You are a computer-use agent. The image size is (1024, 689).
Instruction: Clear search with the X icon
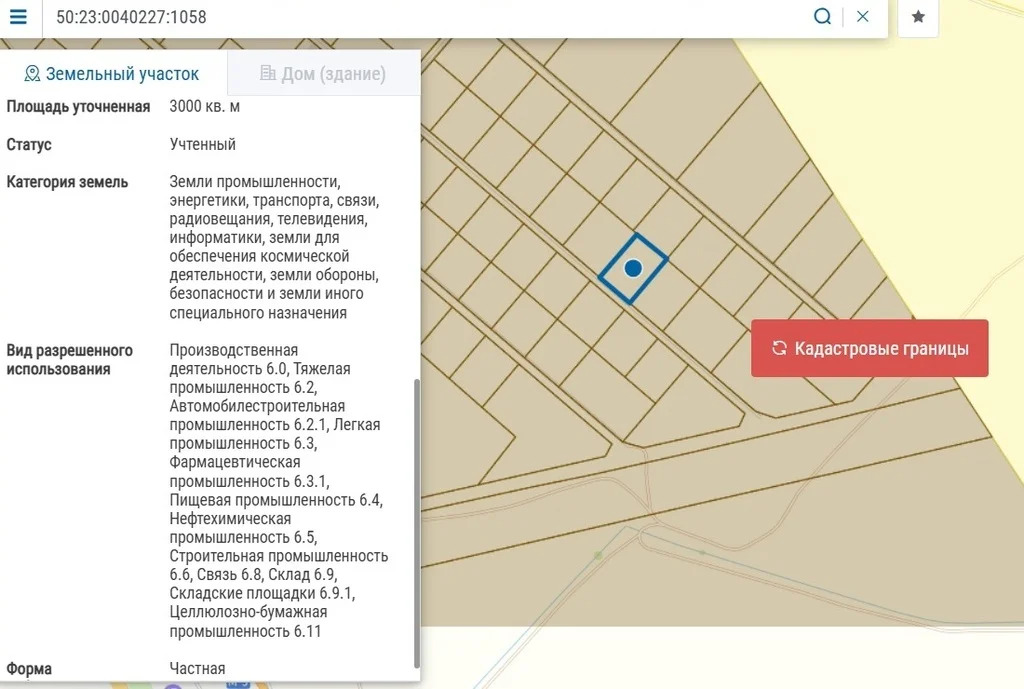click(863, 17)
